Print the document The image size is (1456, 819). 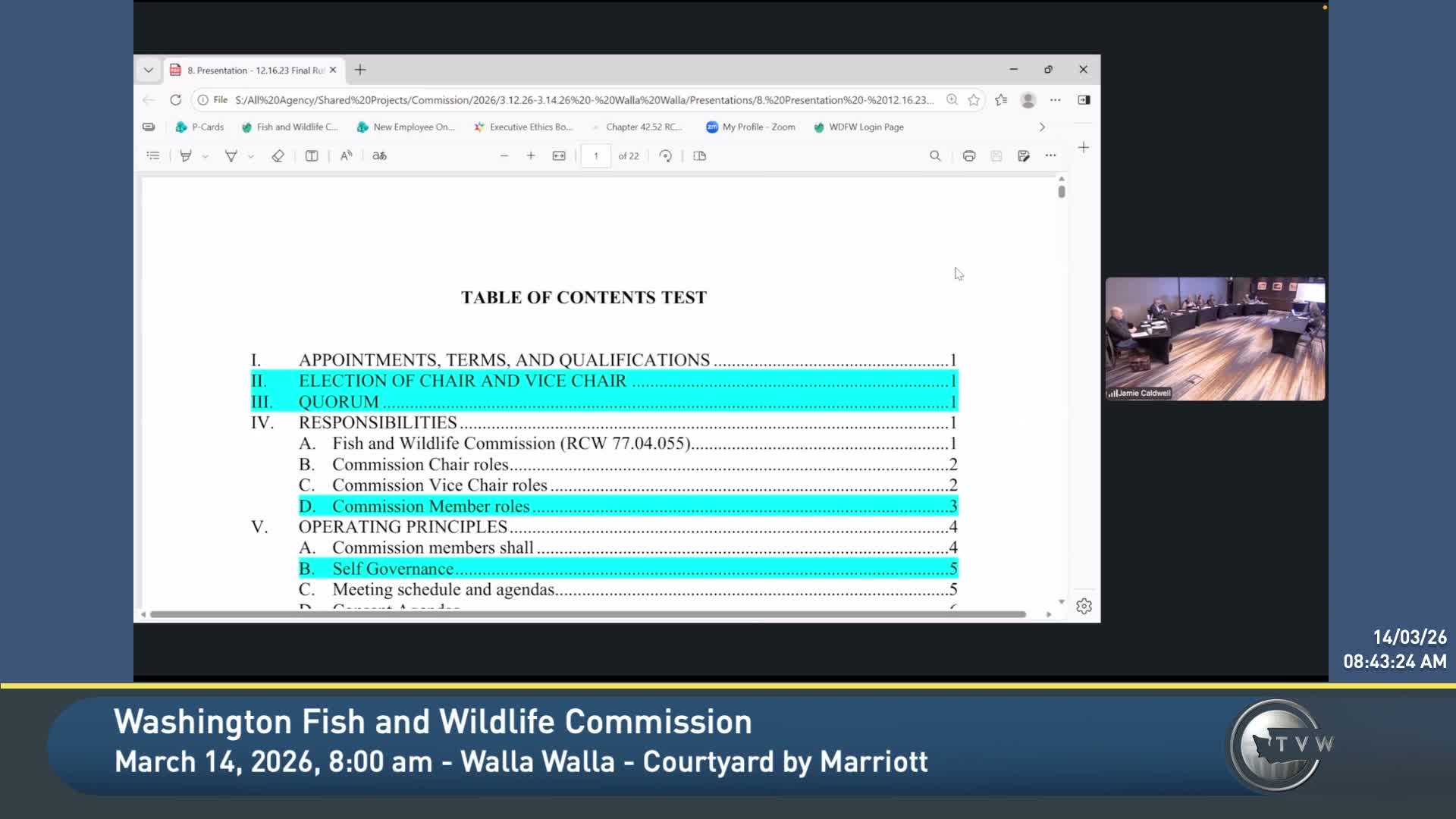point(968,155)
